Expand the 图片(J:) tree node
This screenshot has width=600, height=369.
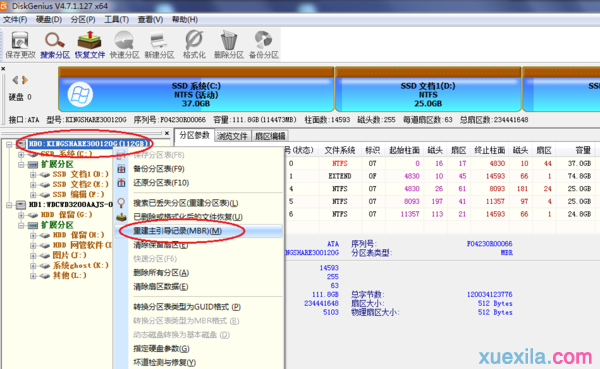coord(33,255)
